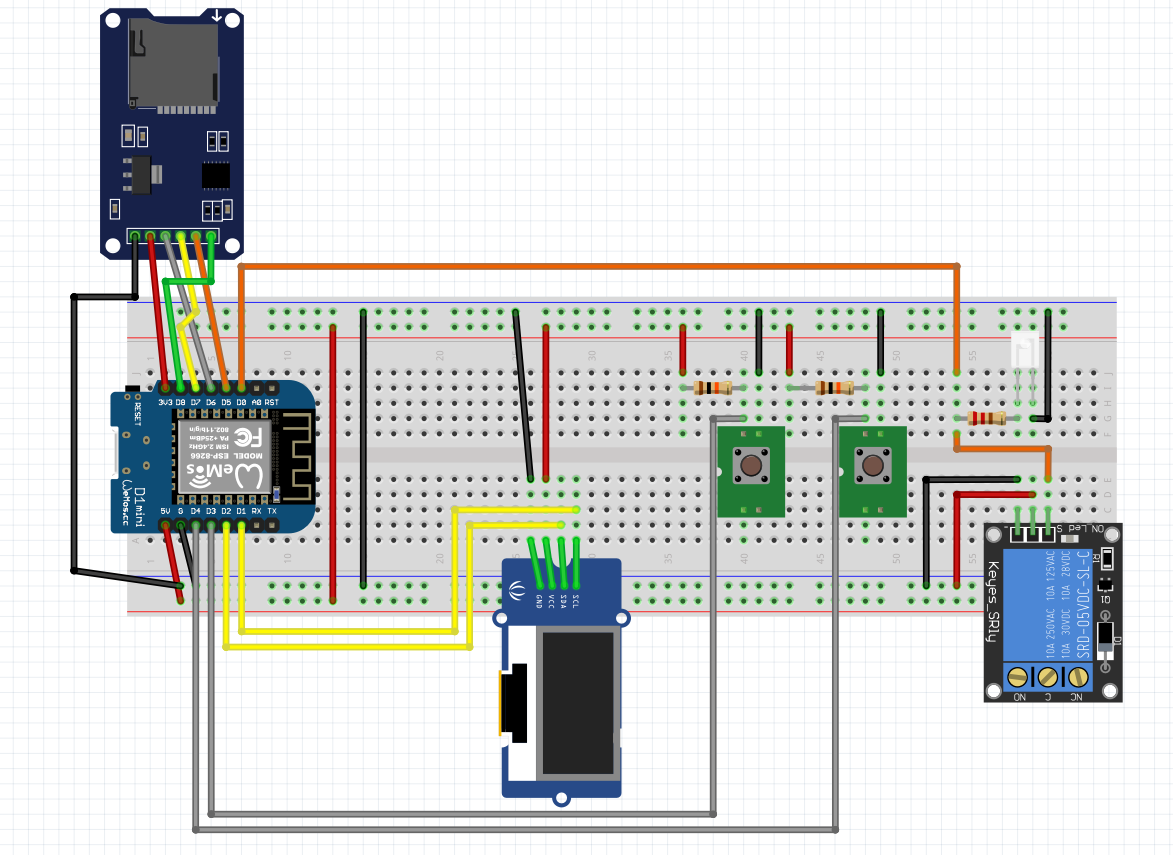Select the lower yellow wire under breadboard
1173x855 pixels.
coord(348,647)
